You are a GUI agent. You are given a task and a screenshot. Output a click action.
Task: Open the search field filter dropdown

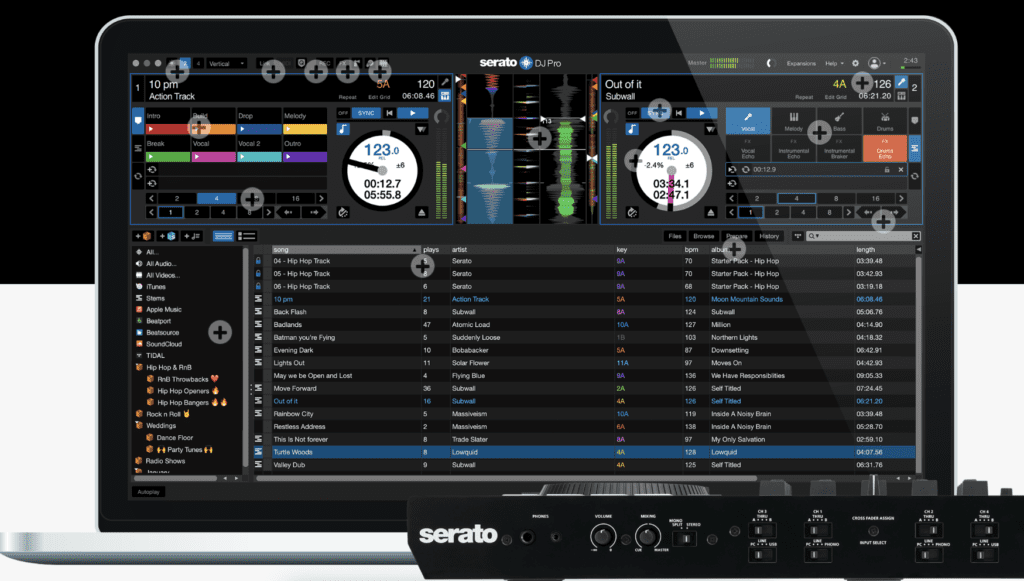[814, 236]
